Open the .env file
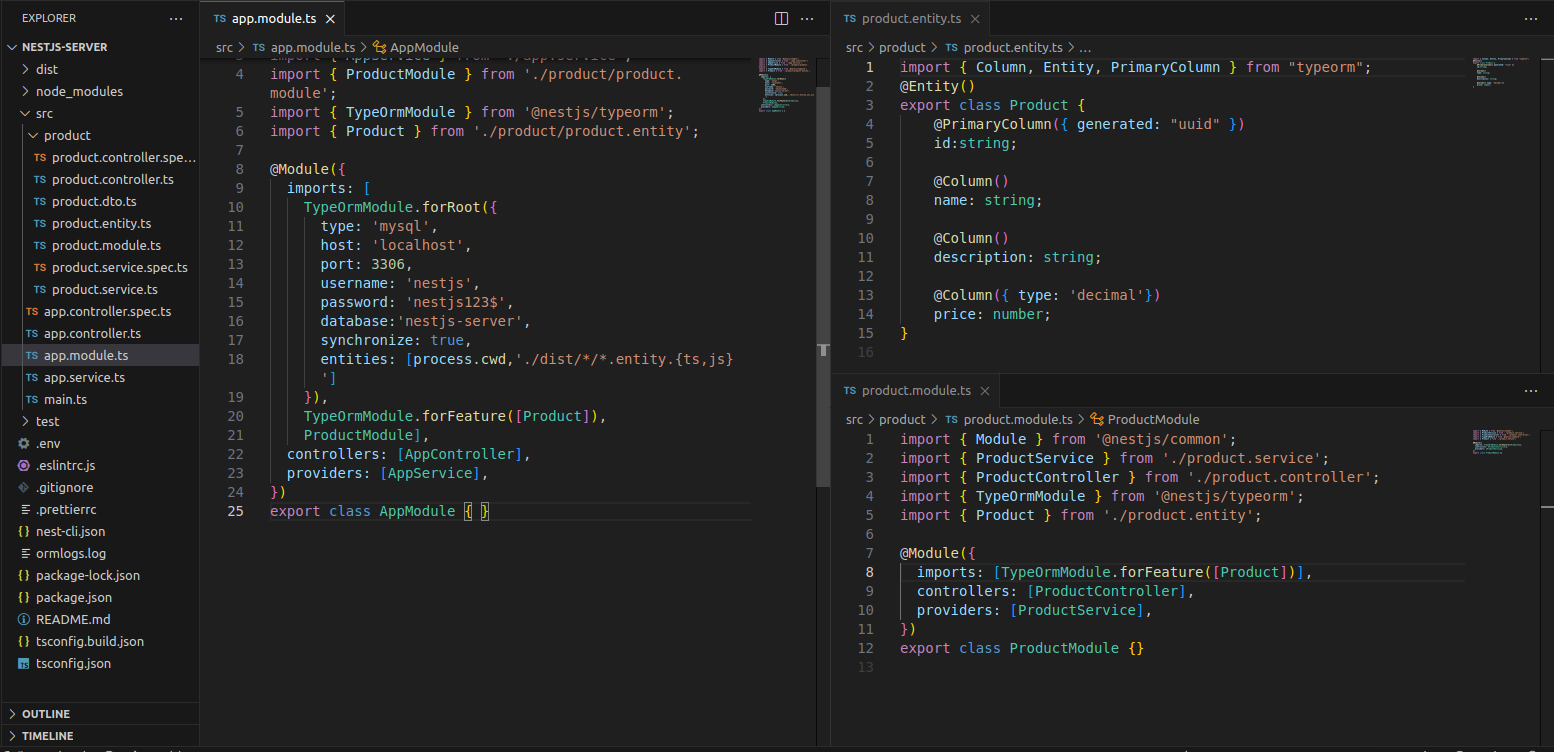The image size is (1554, 752). [x=100, y=443]
